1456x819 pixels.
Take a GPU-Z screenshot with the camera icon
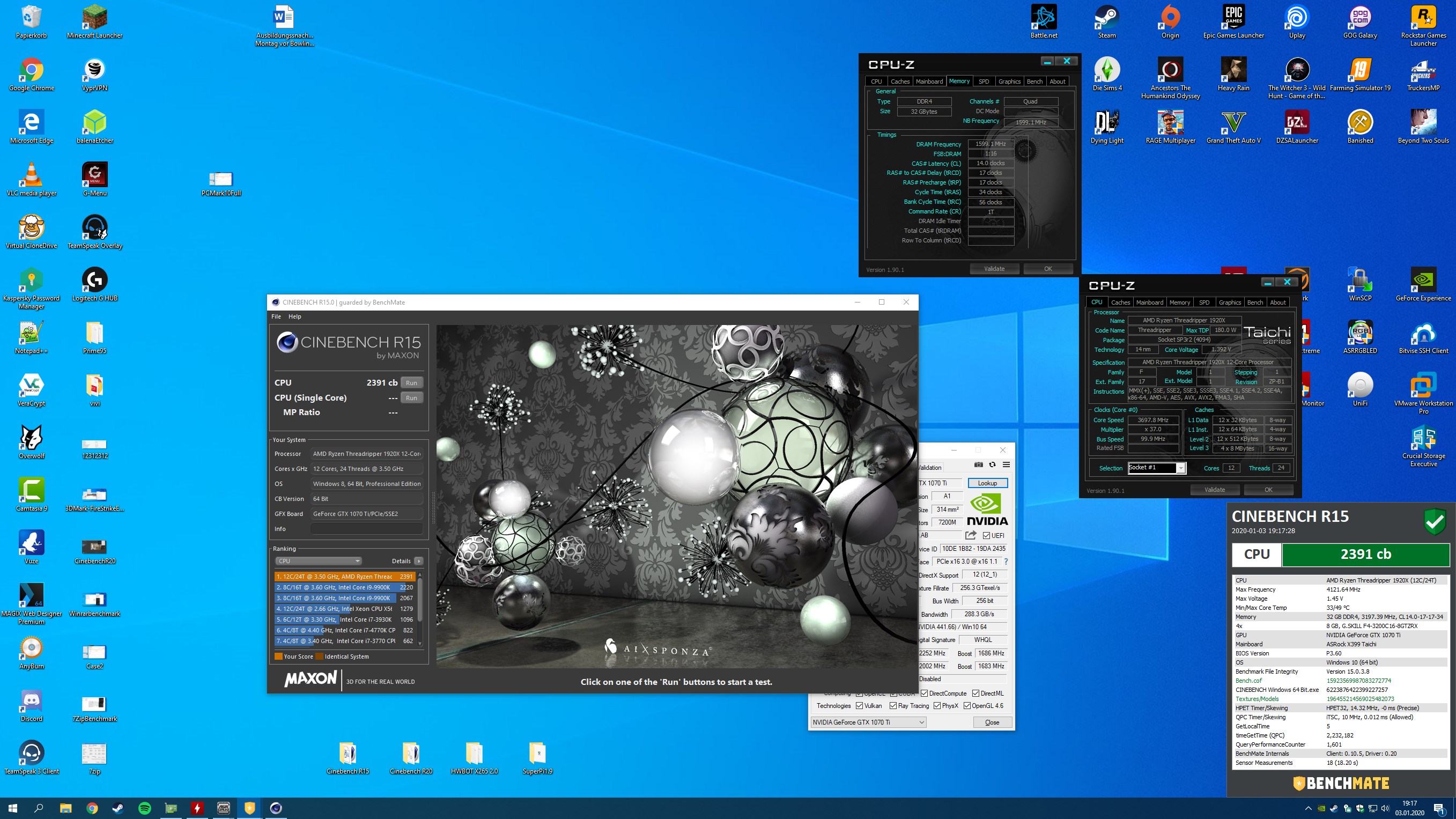[978, 464]
